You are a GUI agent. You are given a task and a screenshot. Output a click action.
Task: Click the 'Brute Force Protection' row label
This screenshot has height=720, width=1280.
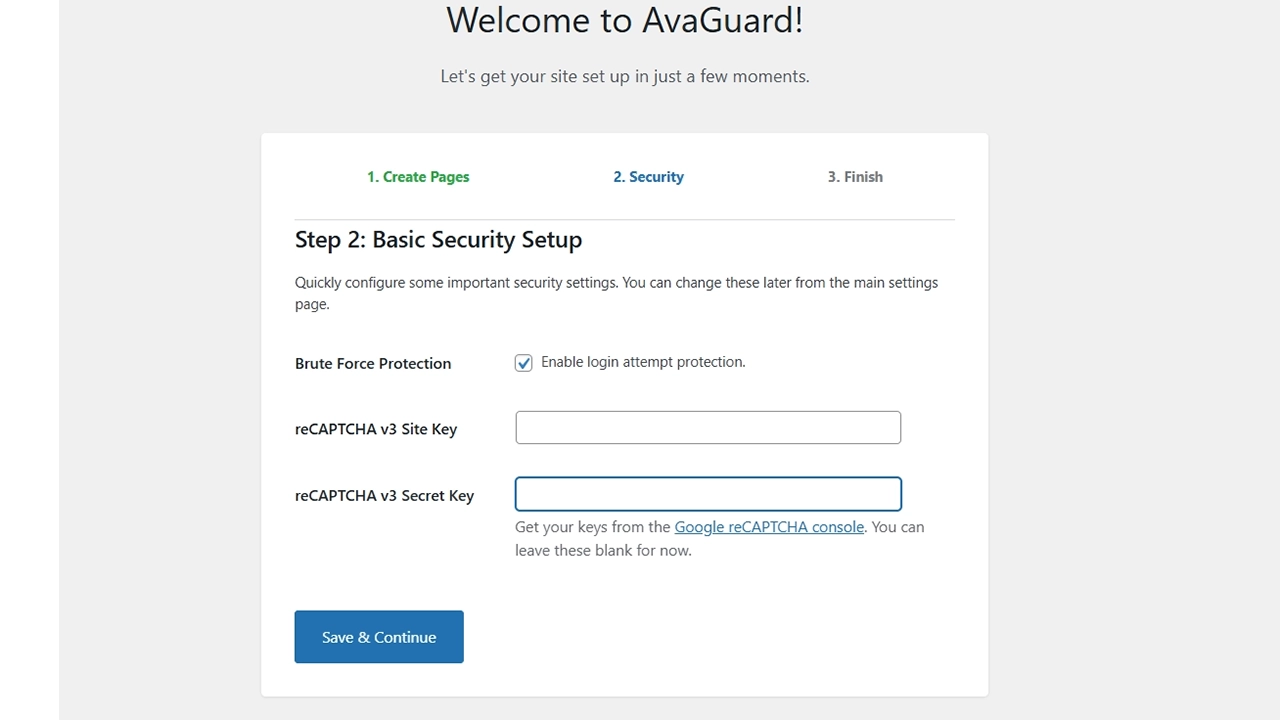(373, 364)
